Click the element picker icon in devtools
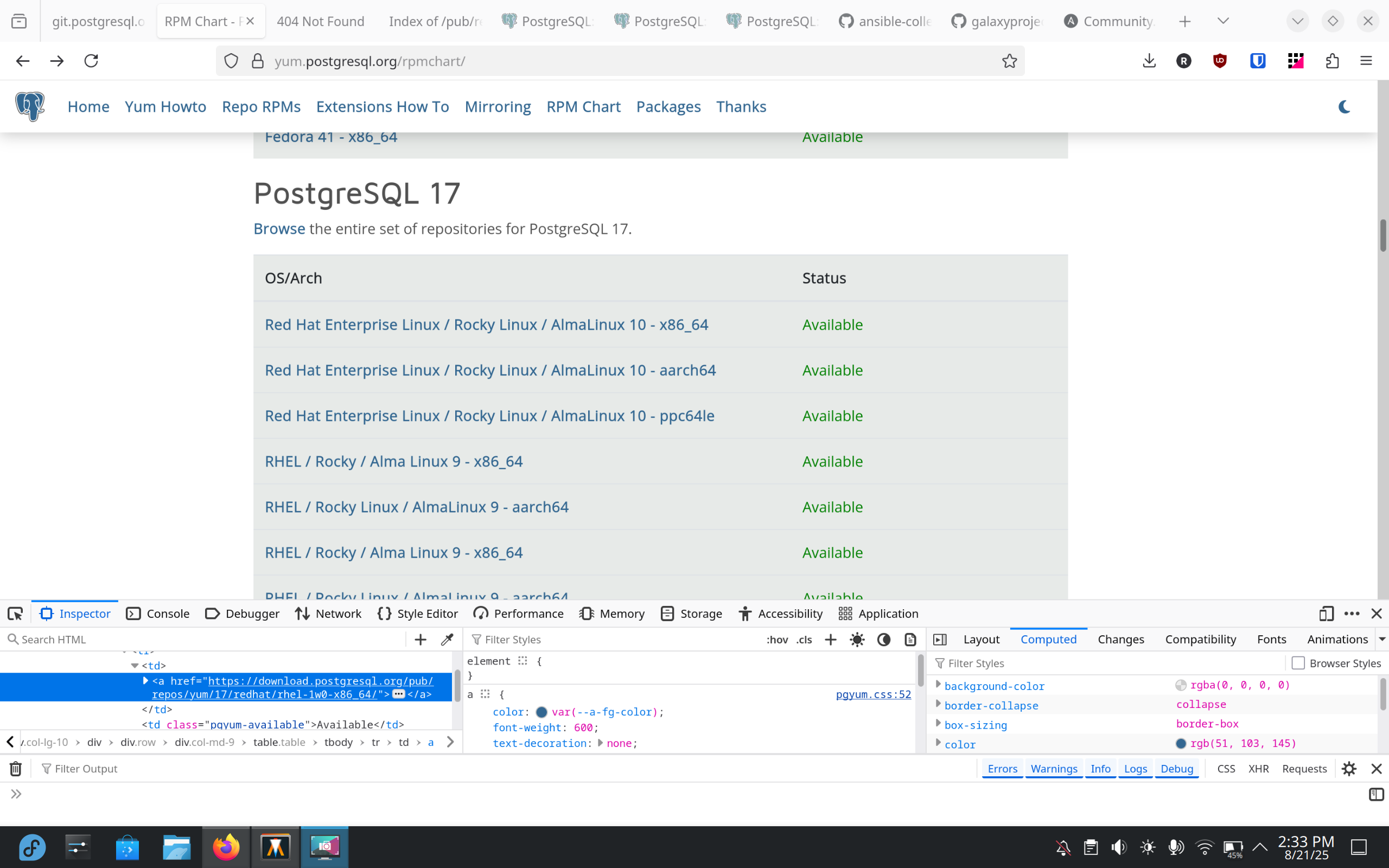This screenshot has width=1389, height=868. [x=15, y=614]
